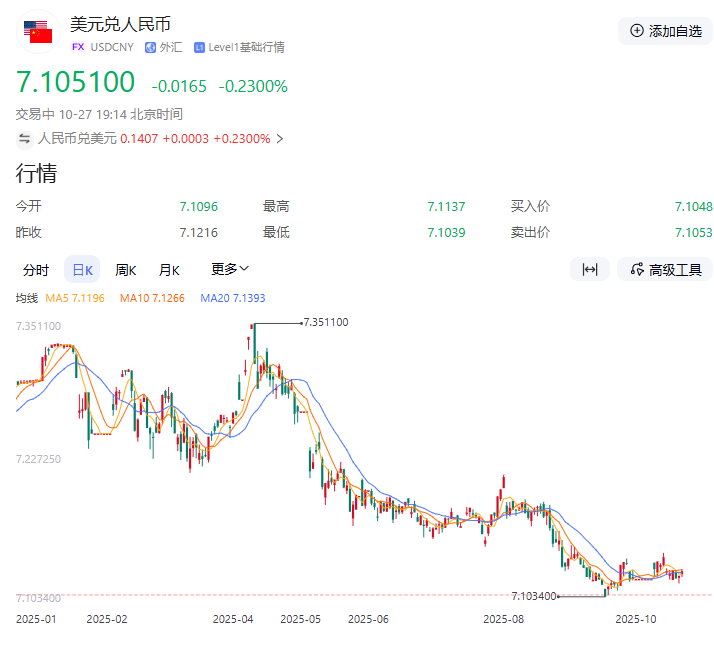Toggle the MA10 moving average legend
714x649 pixels.
(x=152, y=298)
